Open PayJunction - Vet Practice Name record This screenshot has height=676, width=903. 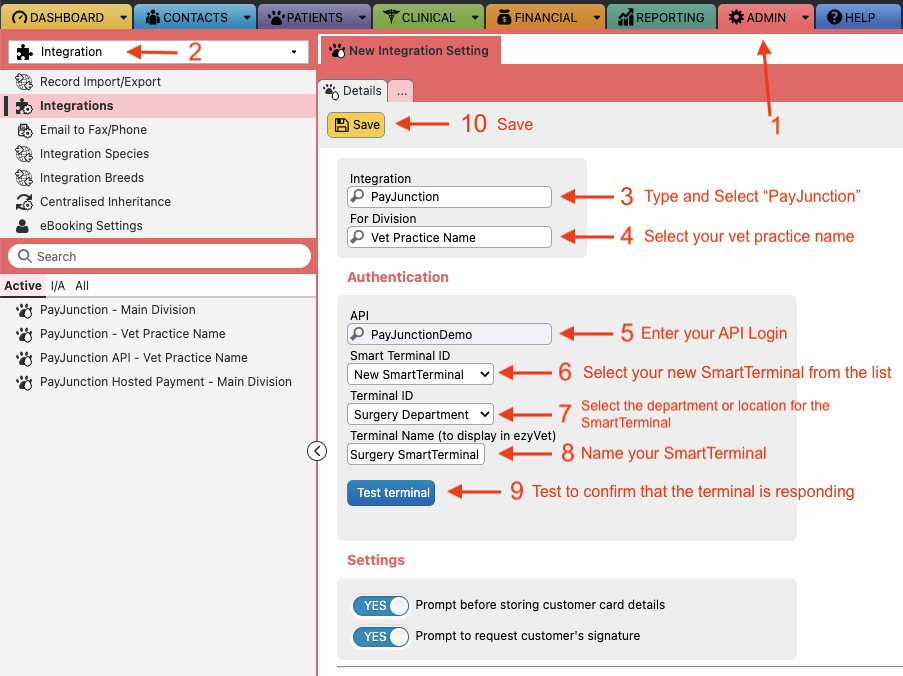pos(132,334)
